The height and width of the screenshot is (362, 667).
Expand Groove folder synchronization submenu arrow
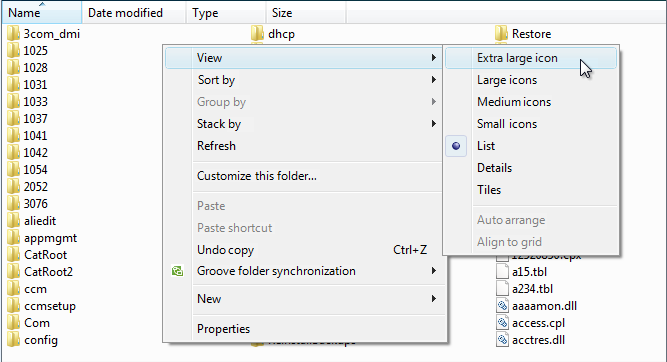pyautogui.click(x=433, y=271)
